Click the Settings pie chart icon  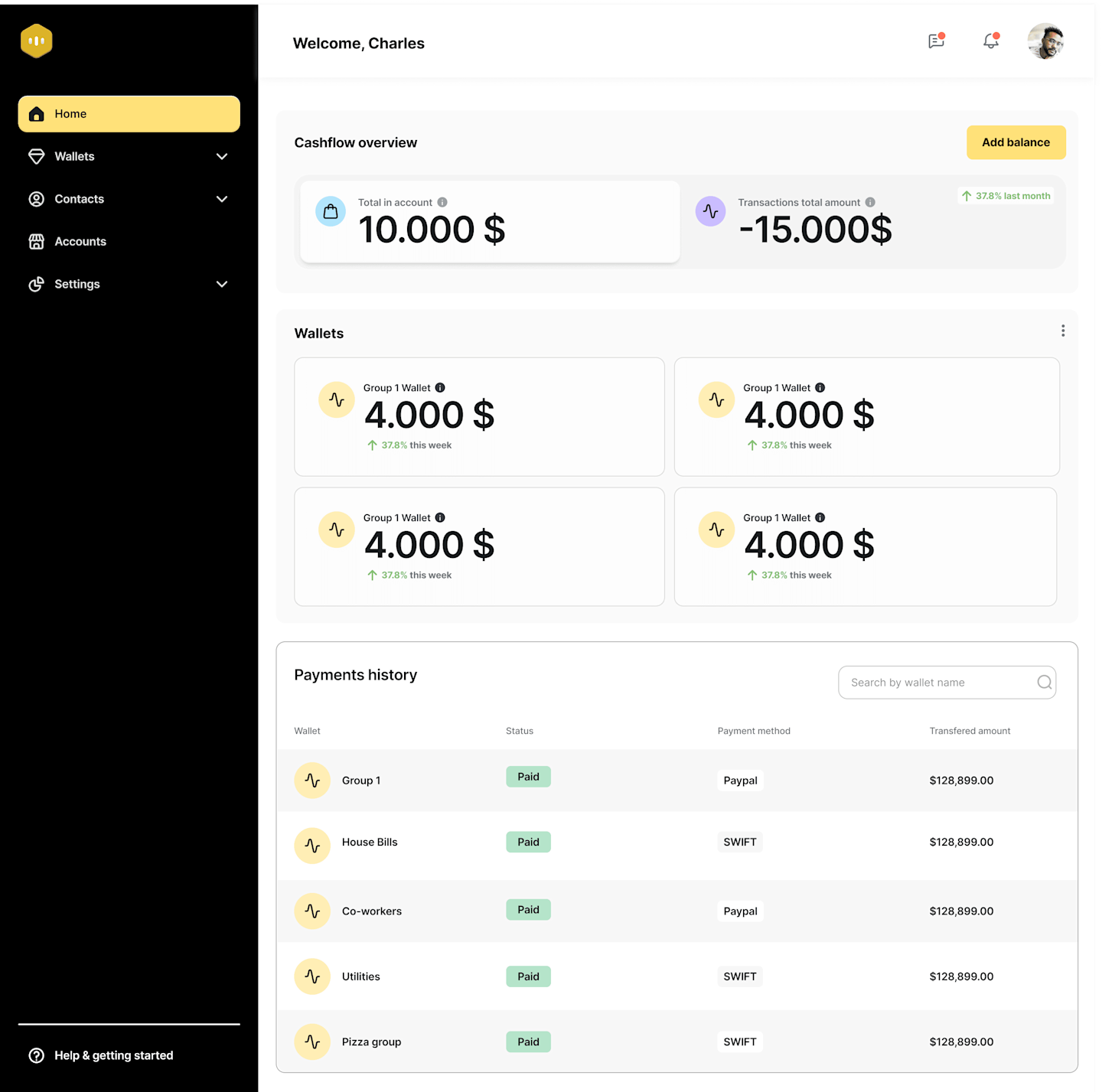(x=36, y=284)
